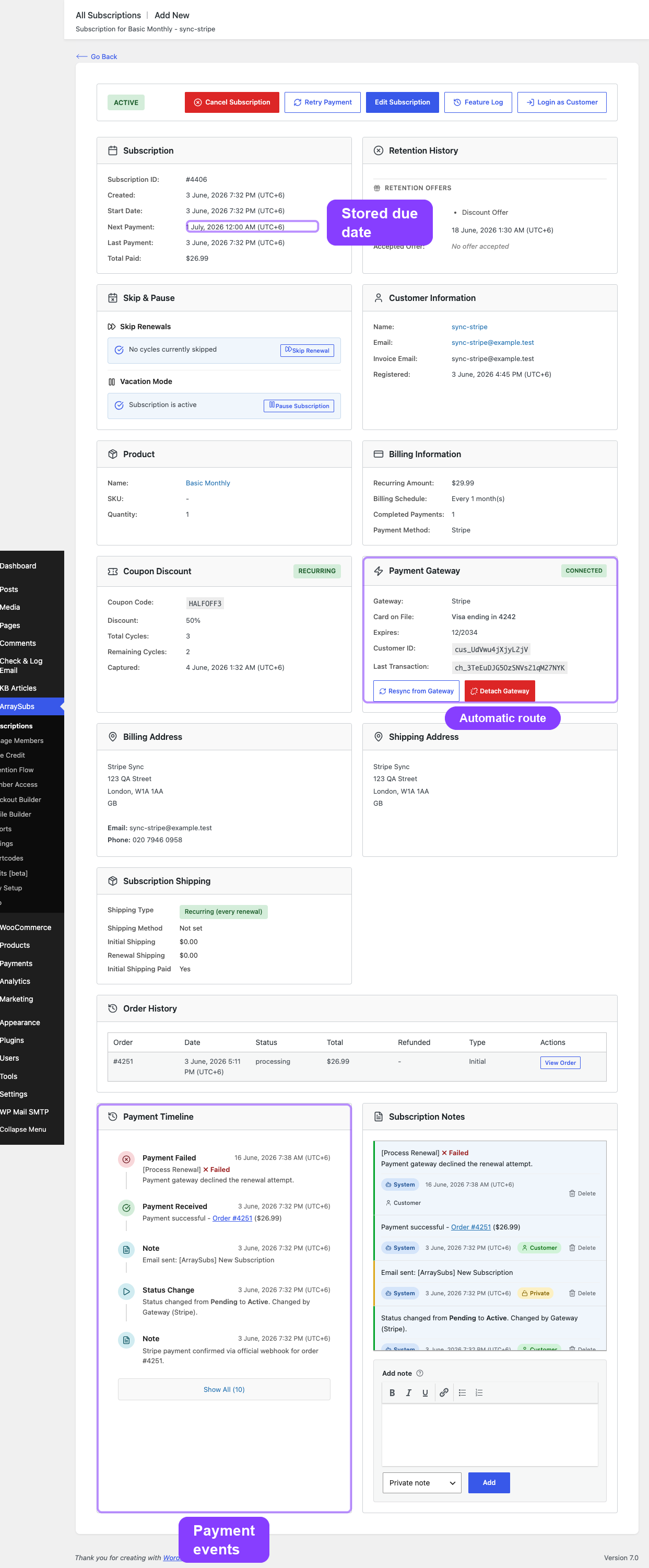Viewport: 649px width, 1568px height.
Task: Open Plugins in the admin sidebar
Action: click(32, 1040)
